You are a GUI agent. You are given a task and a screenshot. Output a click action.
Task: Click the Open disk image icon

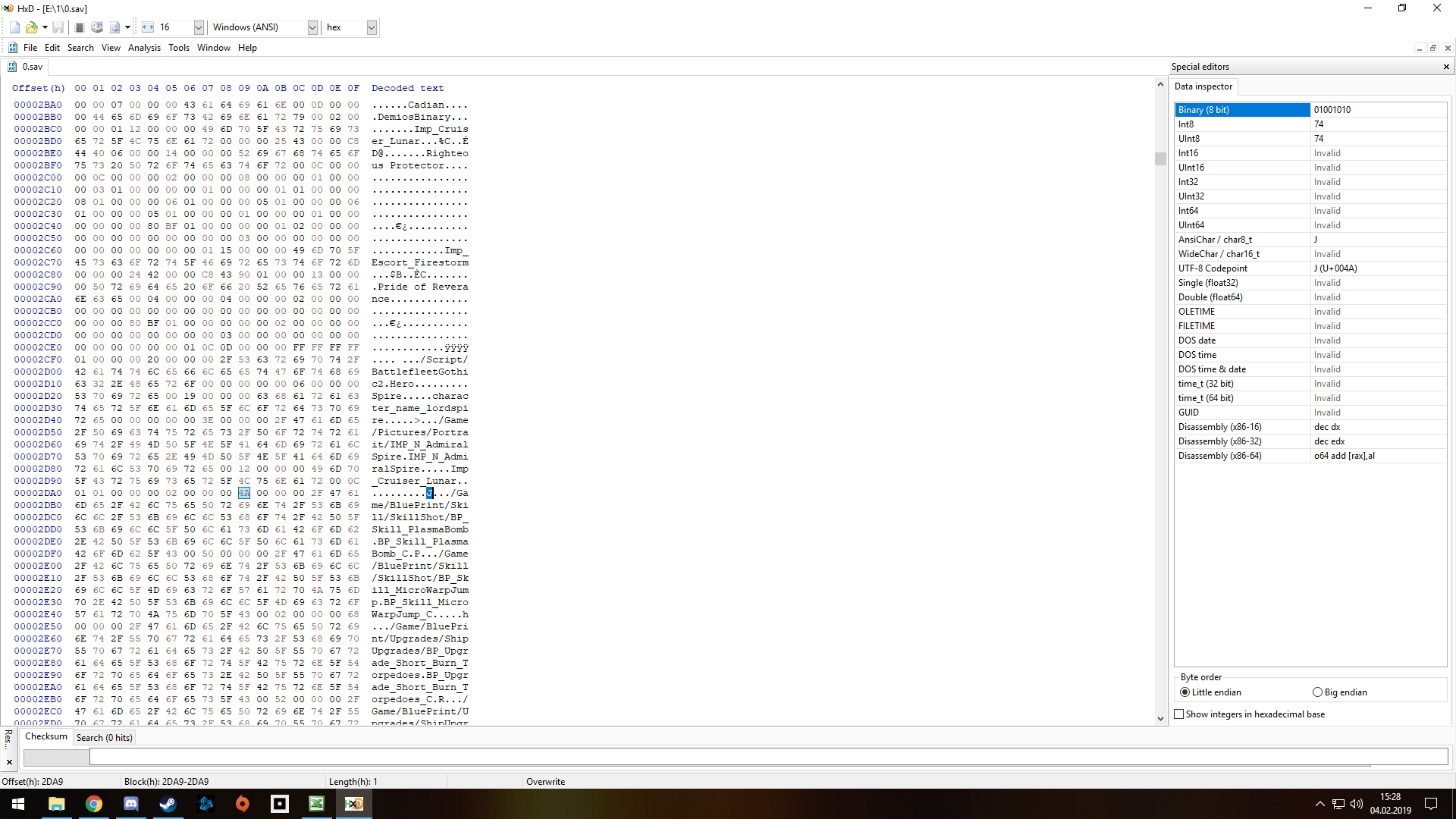pos(115,27)
